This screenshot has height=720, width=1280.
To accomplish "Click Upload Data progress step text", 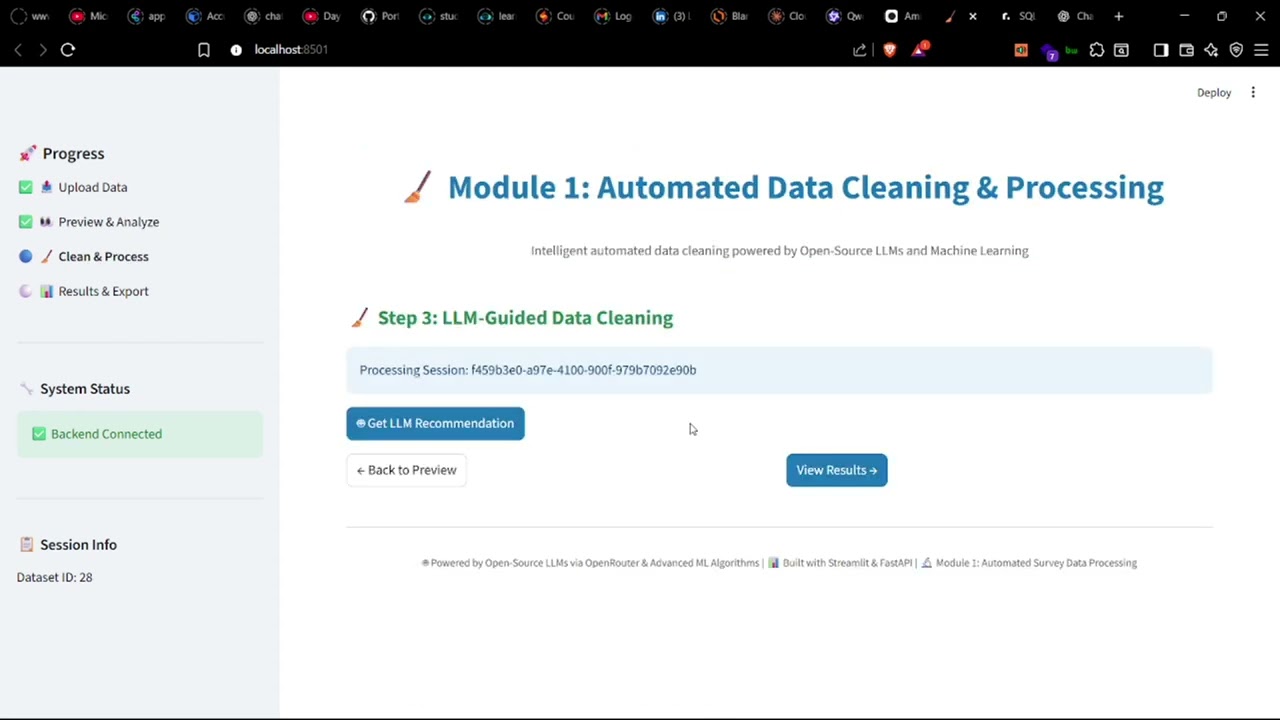I will (x=92, y=187).
